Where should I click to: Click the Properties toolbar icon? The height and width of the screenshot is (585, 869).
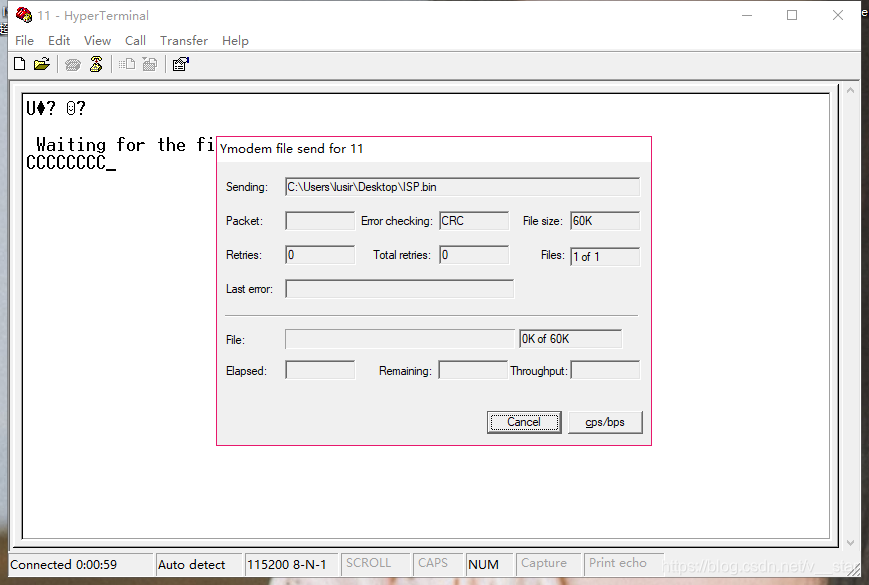(x=181, y=64)
